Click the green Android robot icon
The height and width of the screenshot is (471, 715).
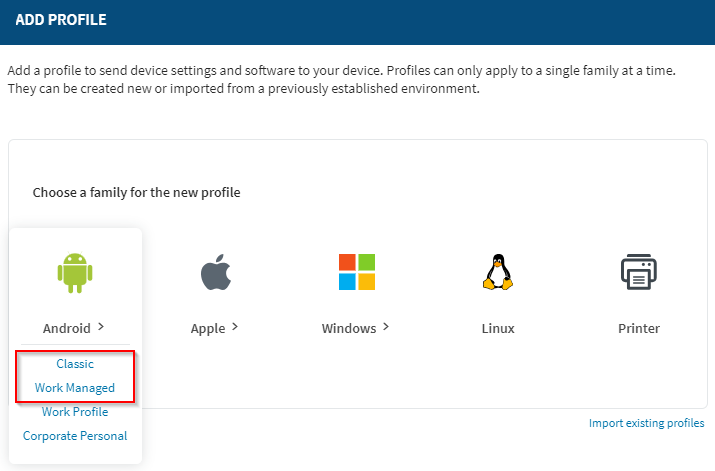coord(75,272)
